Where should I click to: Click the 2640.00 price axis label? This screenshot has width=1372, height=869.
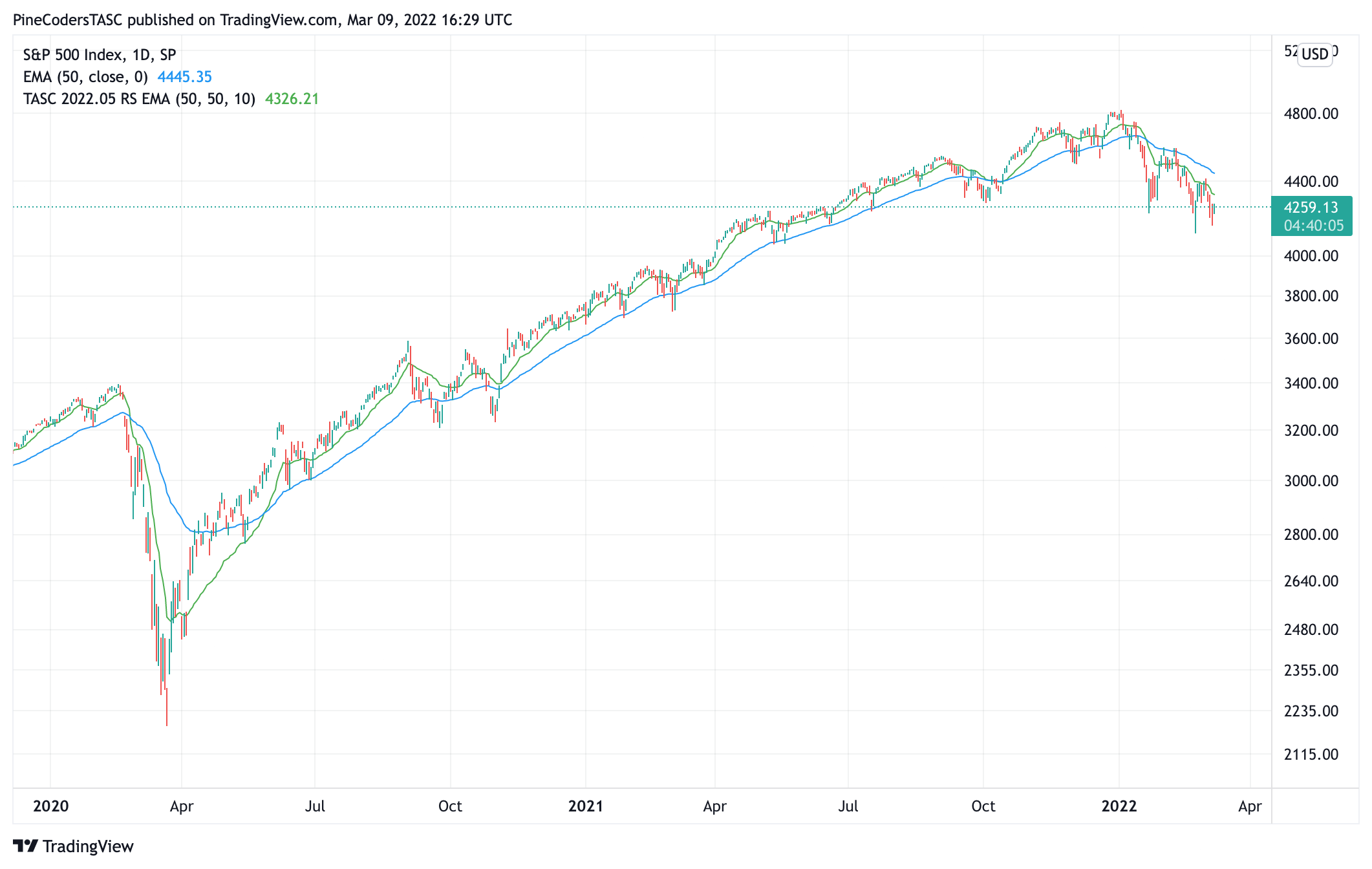[1311, 581]
